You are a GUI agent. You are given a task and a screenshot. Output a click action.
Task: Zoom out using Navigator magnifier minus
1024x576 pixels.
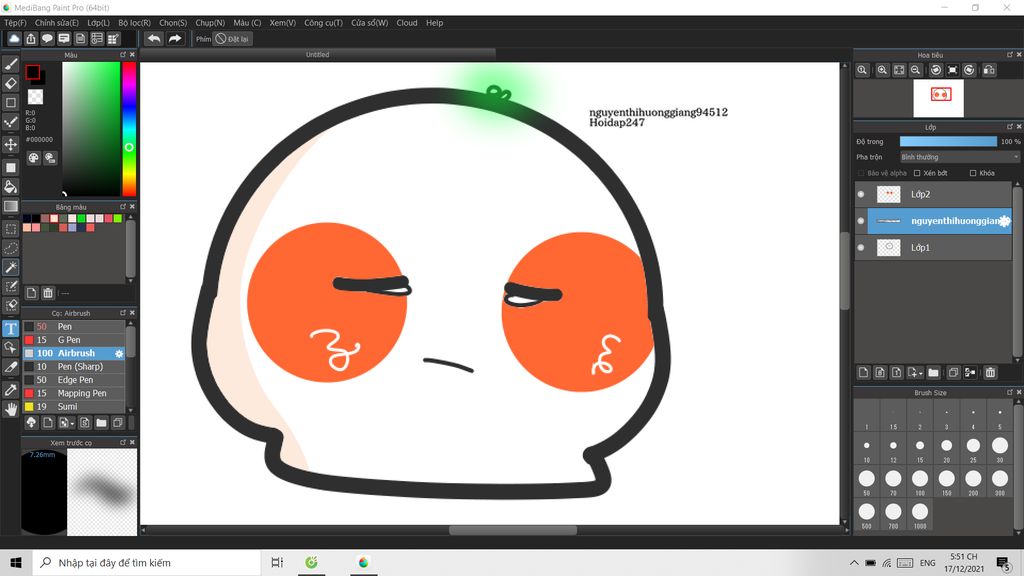(916, 70)
